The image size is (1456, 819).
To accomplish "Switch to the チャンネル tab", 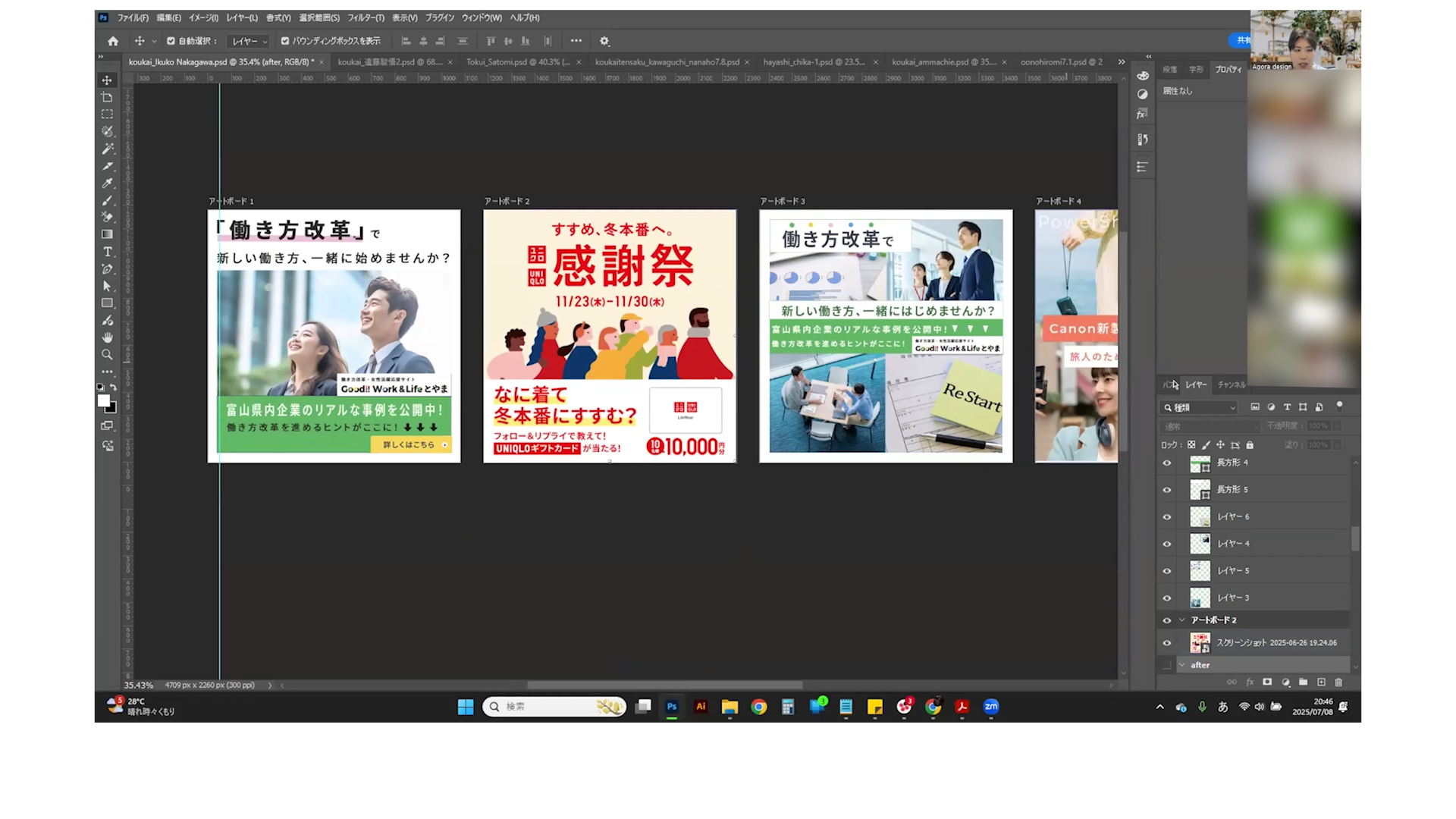I will [x=1231, y=385].
